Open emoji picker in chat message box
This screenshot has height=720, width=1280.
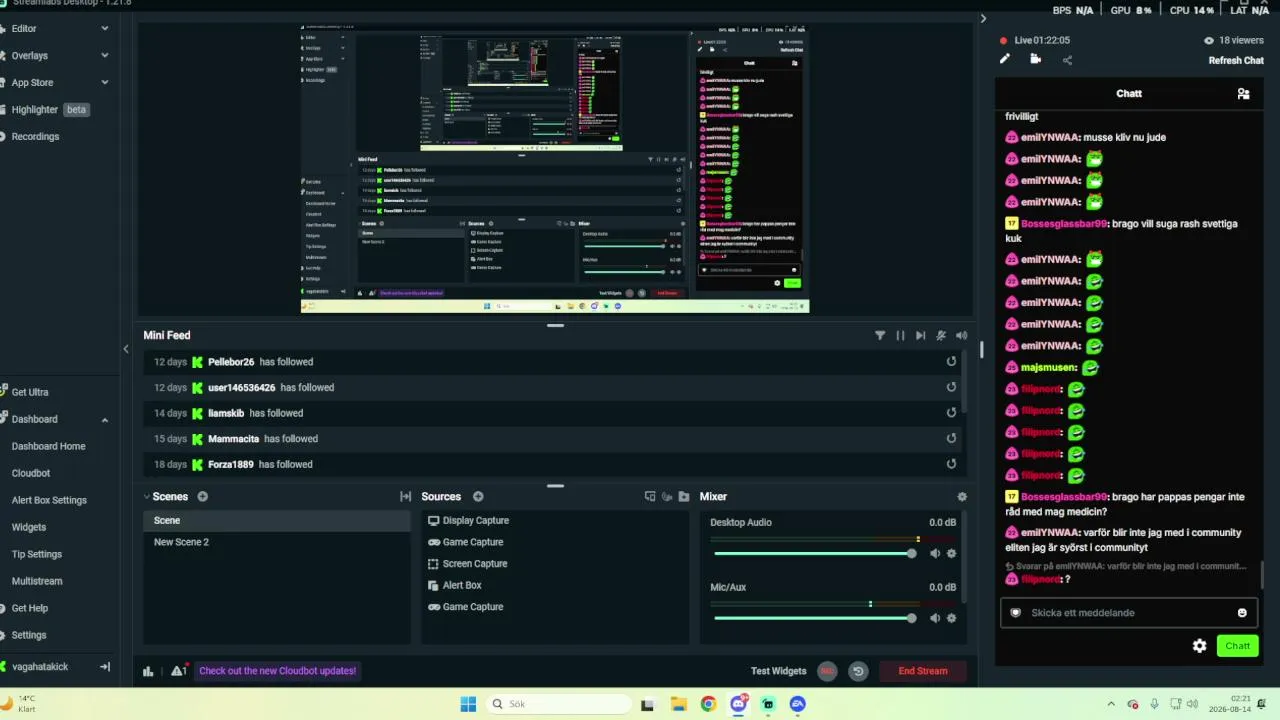click(x=1242, y=613)
